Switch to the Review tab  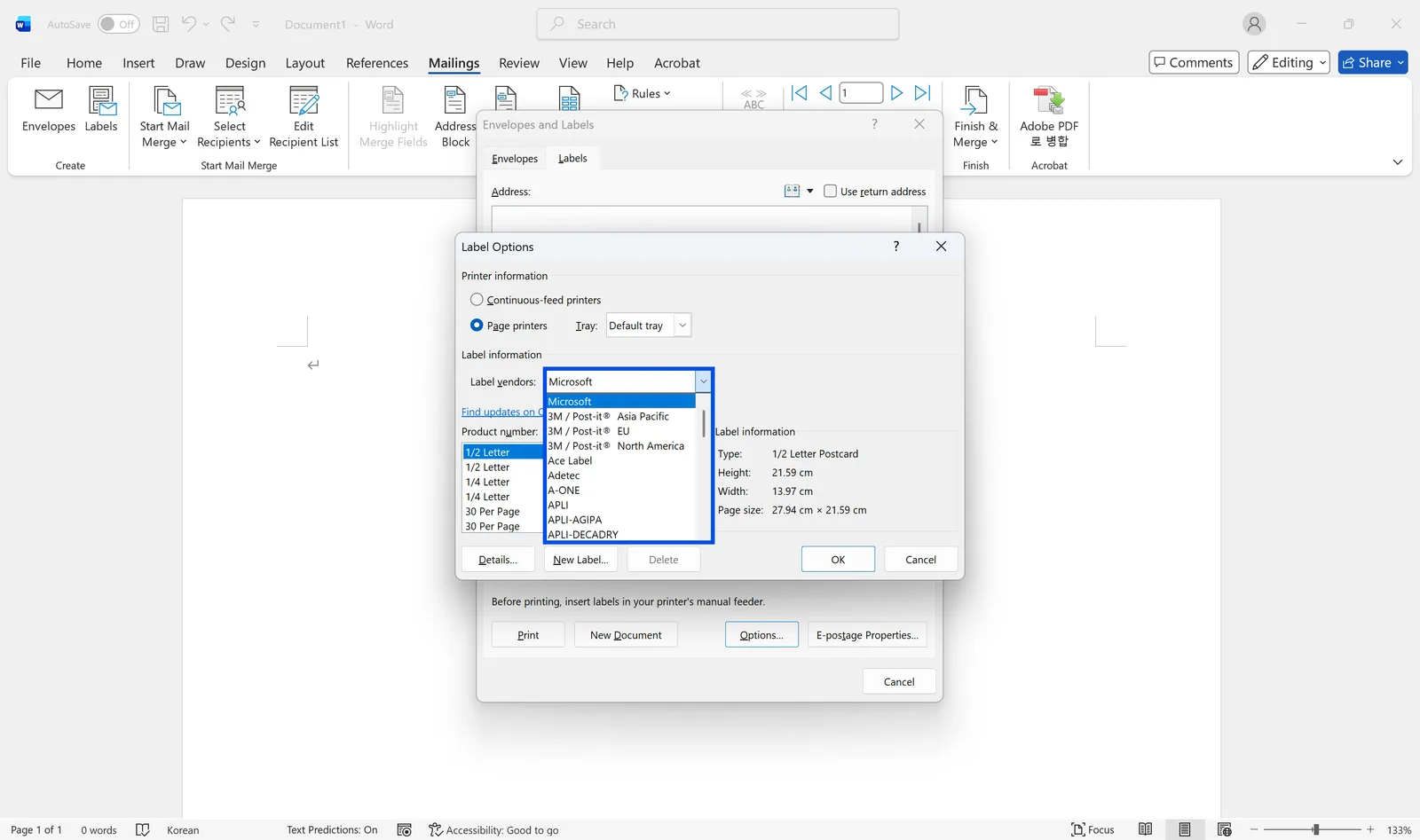[519, 63]
